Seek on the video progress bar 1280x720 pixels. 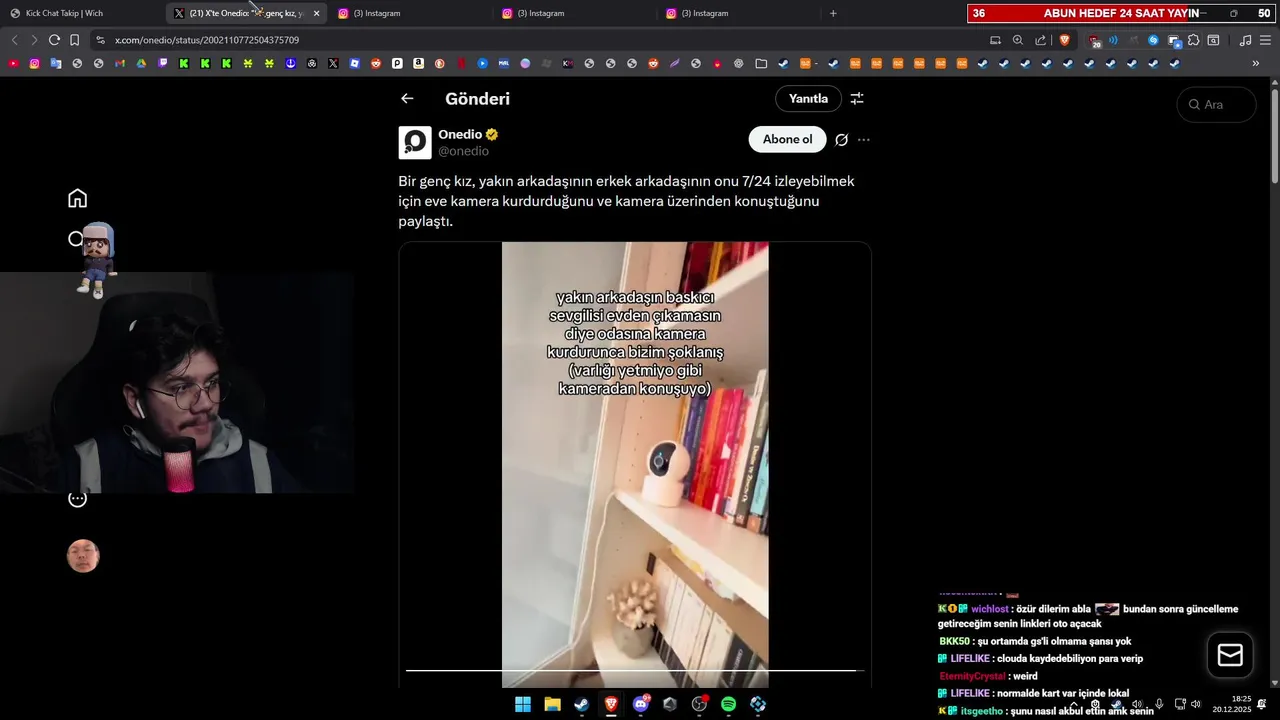tap(635, 670)
